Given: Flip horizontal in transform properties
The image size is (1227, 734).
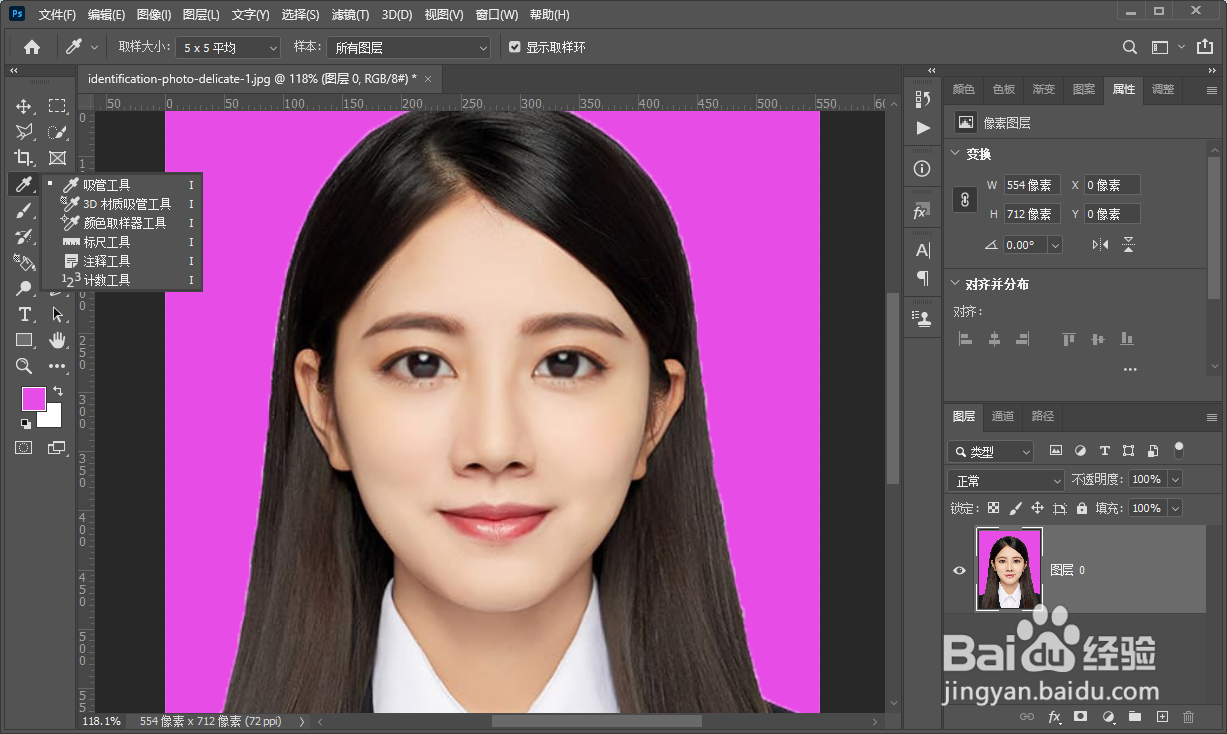Looking at the screenshot, I should [1100, 245].
